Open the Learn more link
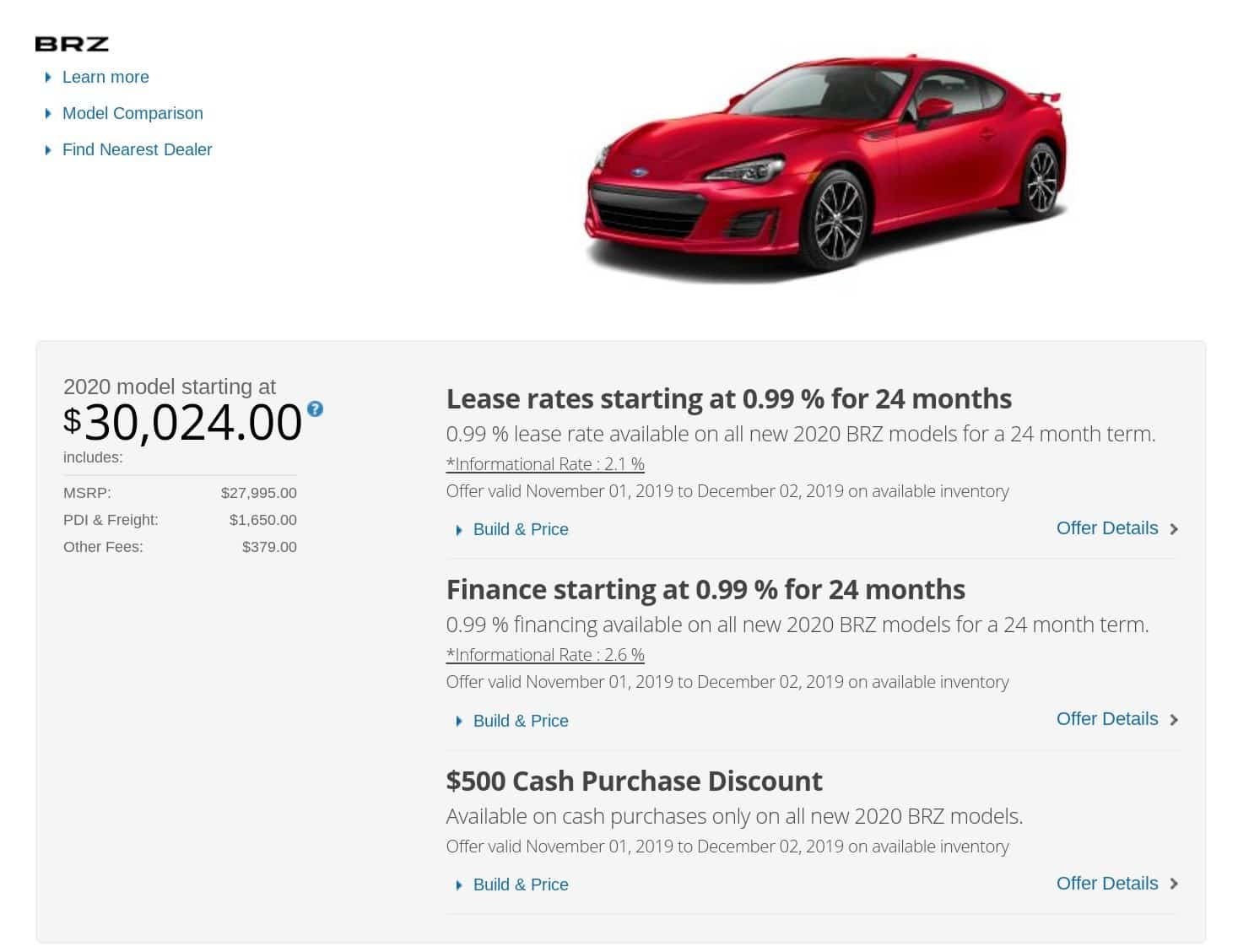 coord(105,77)
